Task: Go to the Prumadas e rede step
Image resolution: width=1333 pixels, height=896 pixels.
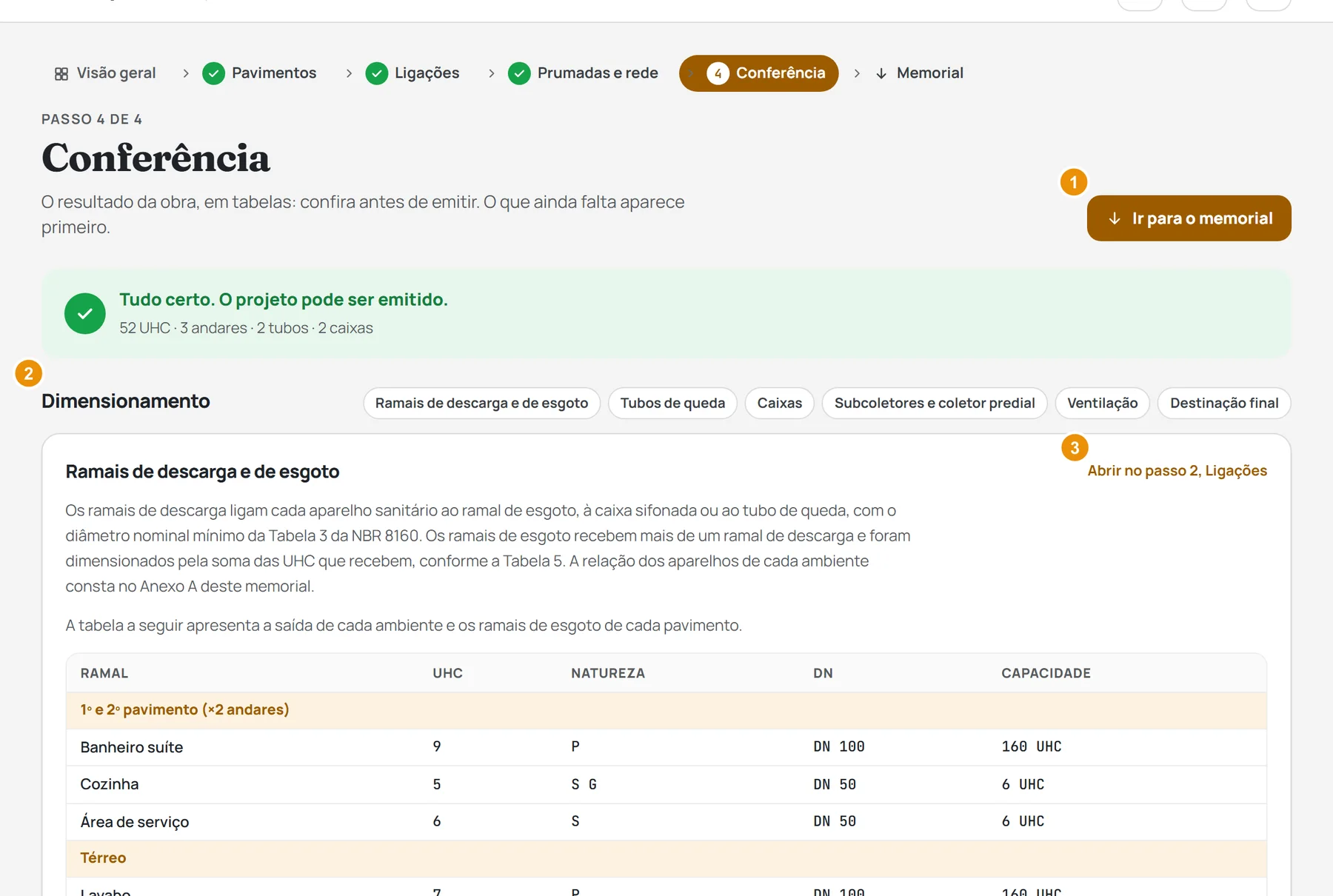Action: [584, 73]
